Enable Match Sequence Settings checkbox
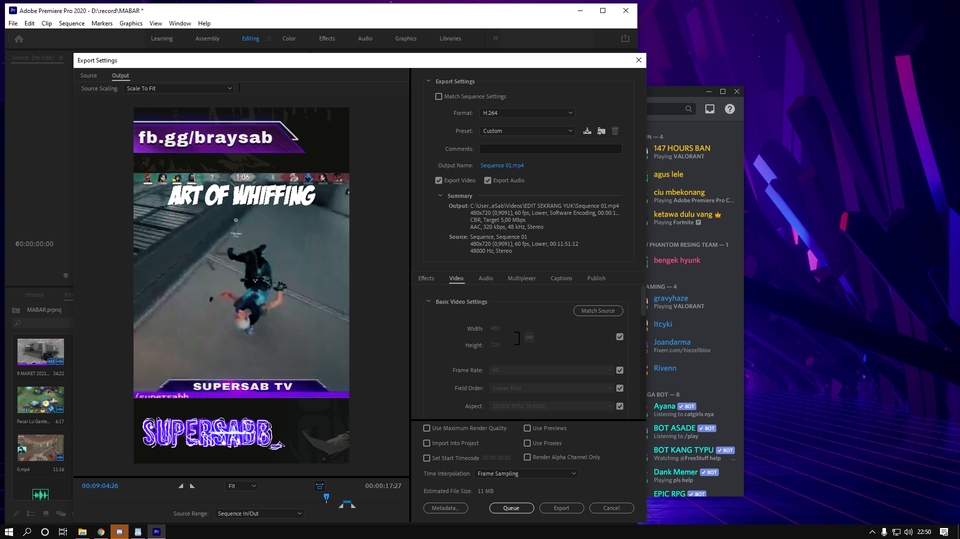960x539 pixels. [438, 97]
